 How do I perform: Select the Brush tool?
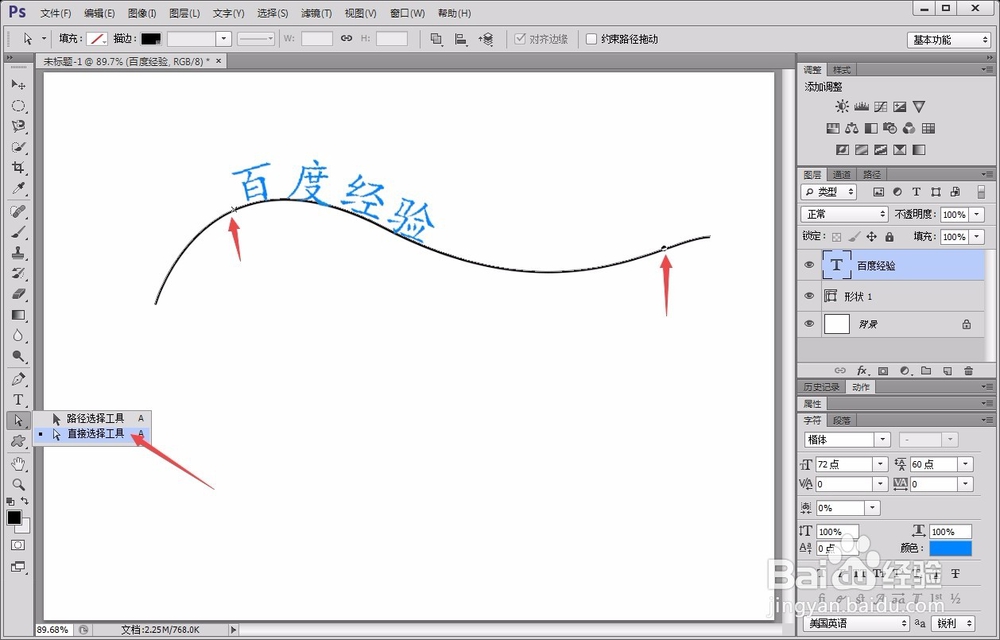(x=18, y=232)
